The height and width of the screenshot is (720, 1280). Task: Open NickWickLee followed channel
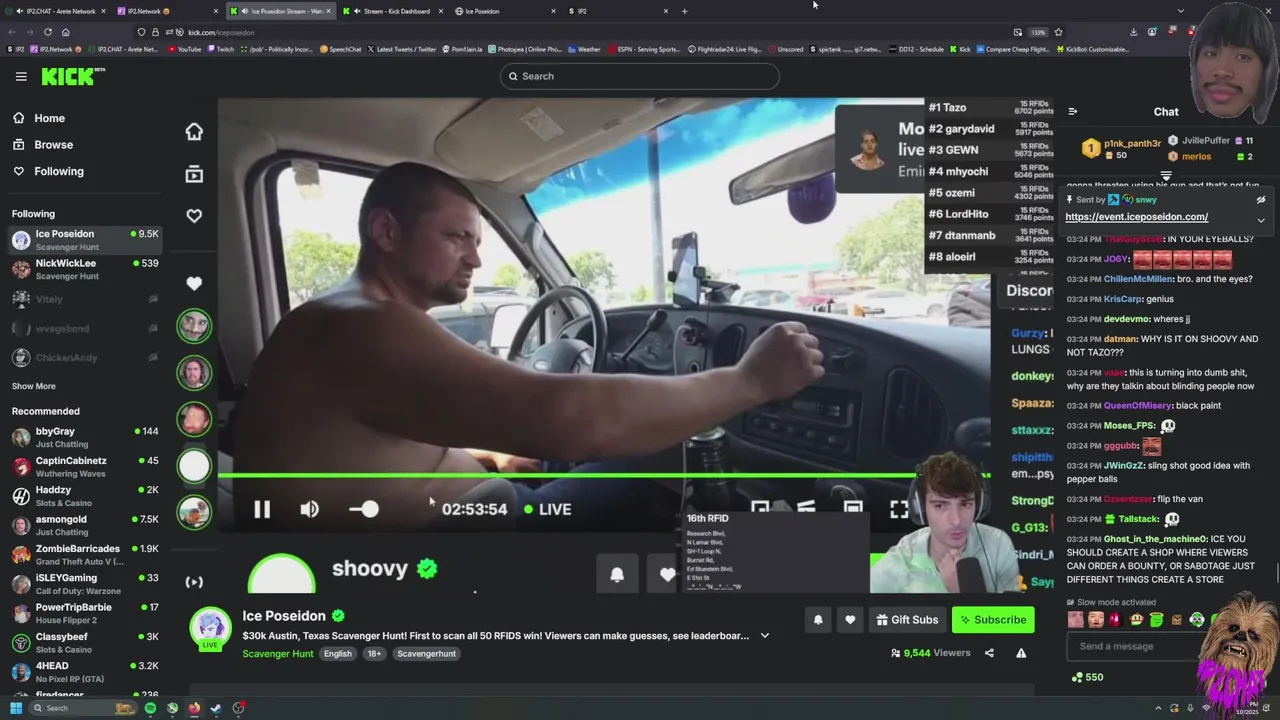pos(85,269)
